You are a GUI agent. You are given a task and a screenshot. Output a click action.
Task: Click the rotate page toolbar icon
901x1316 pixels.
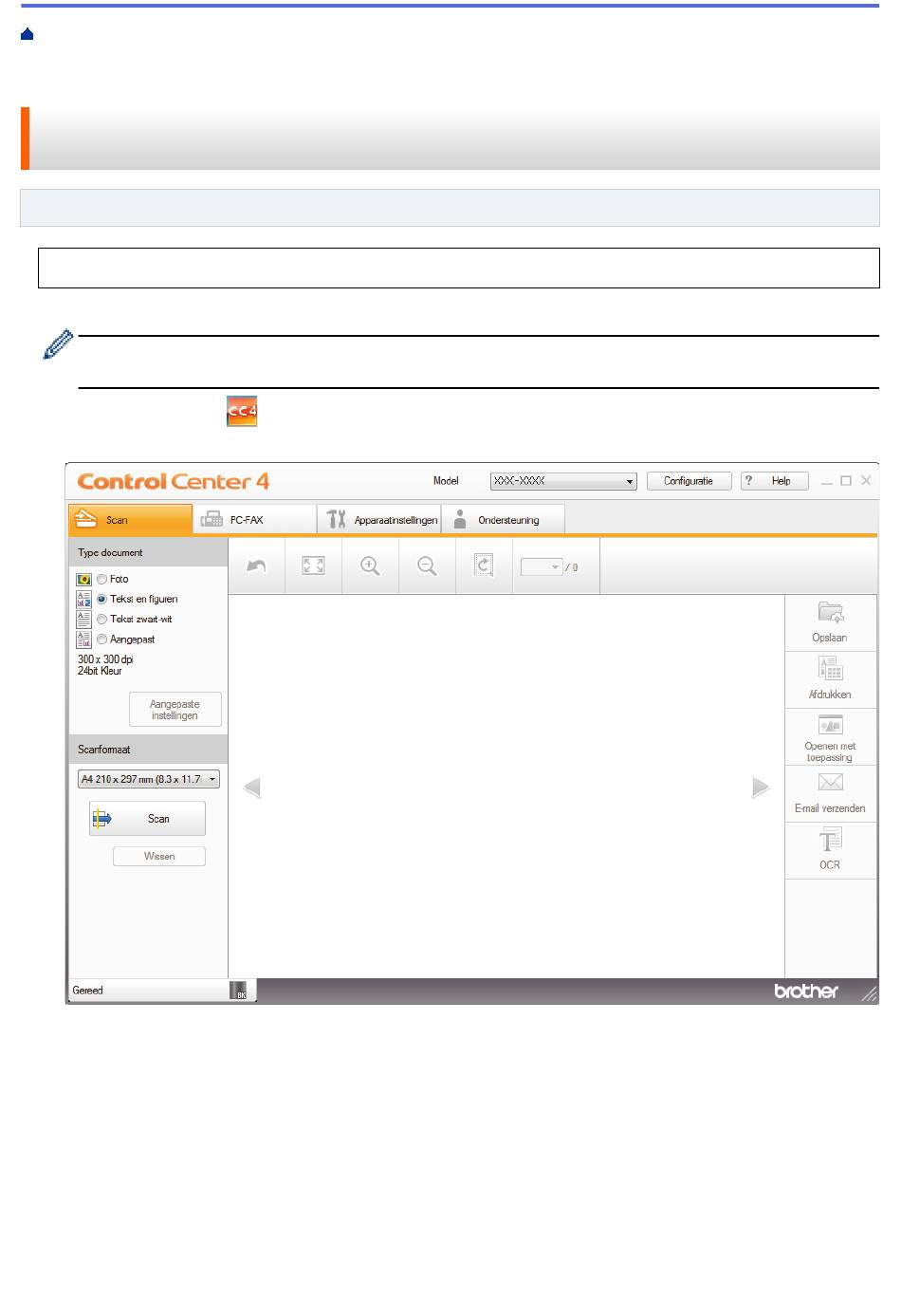484,566
